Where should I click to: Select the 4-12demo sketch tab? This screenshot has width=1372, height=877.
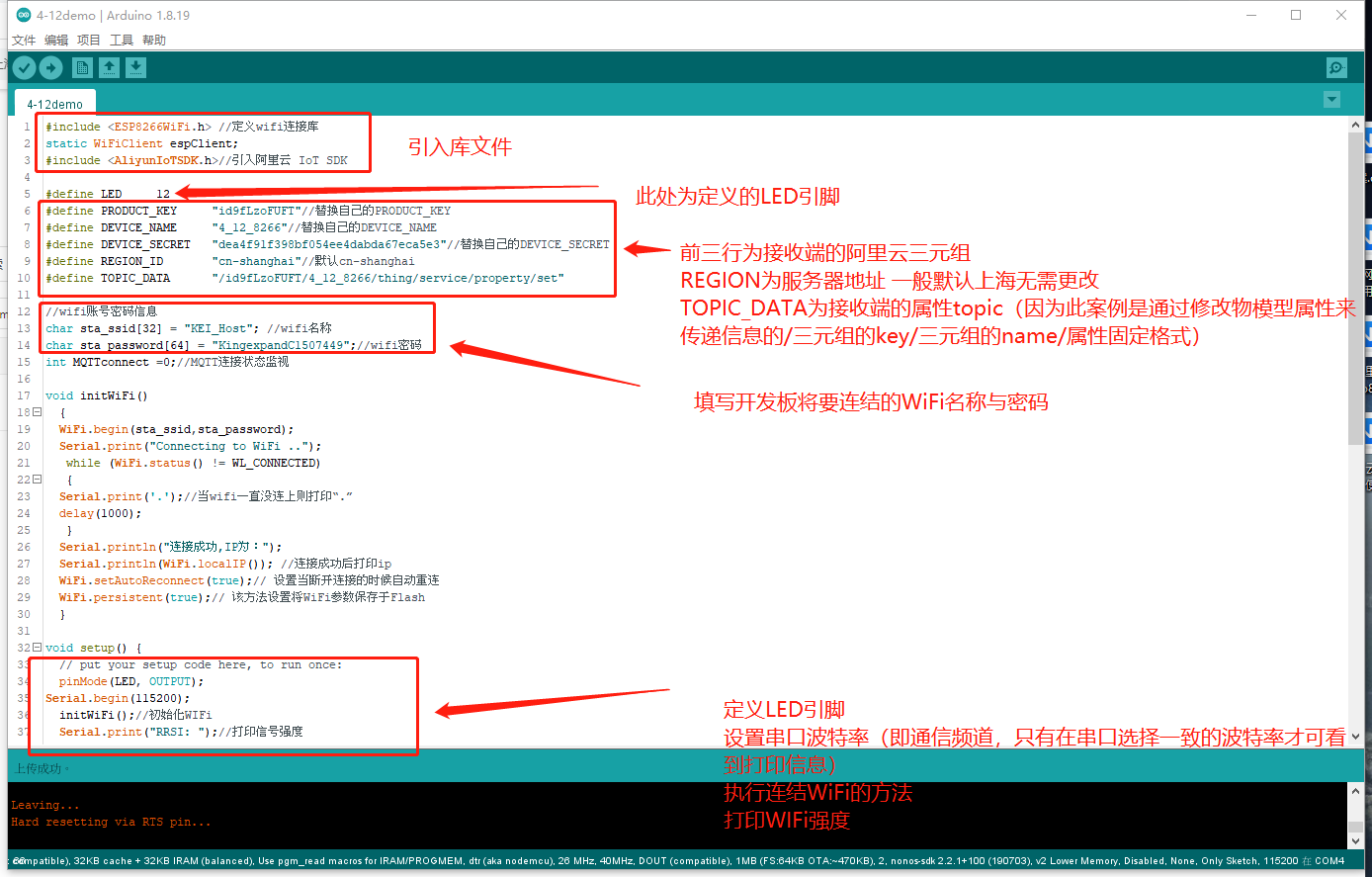click(55, 104)
